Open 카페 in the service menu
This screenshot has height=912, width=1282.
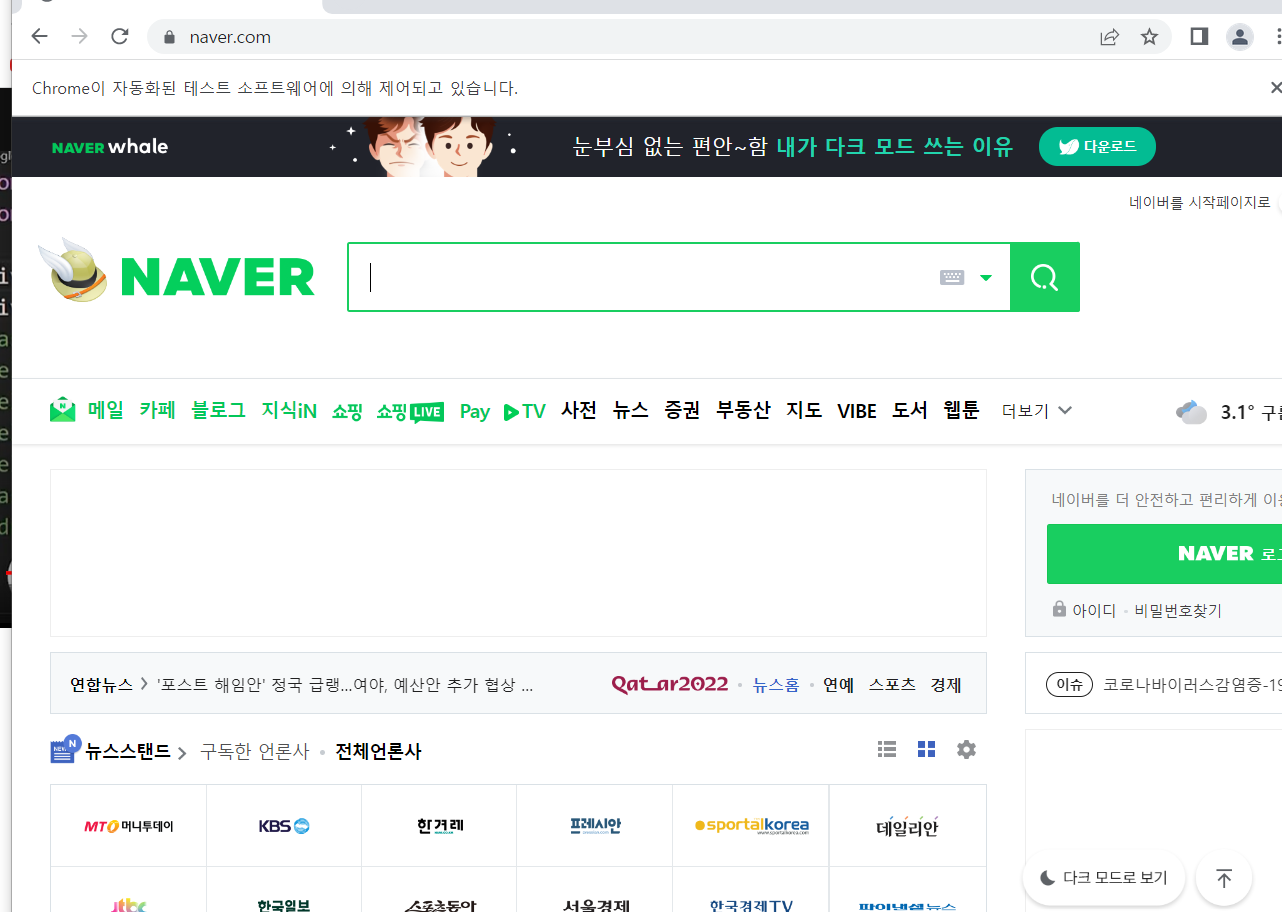(158, 410)
